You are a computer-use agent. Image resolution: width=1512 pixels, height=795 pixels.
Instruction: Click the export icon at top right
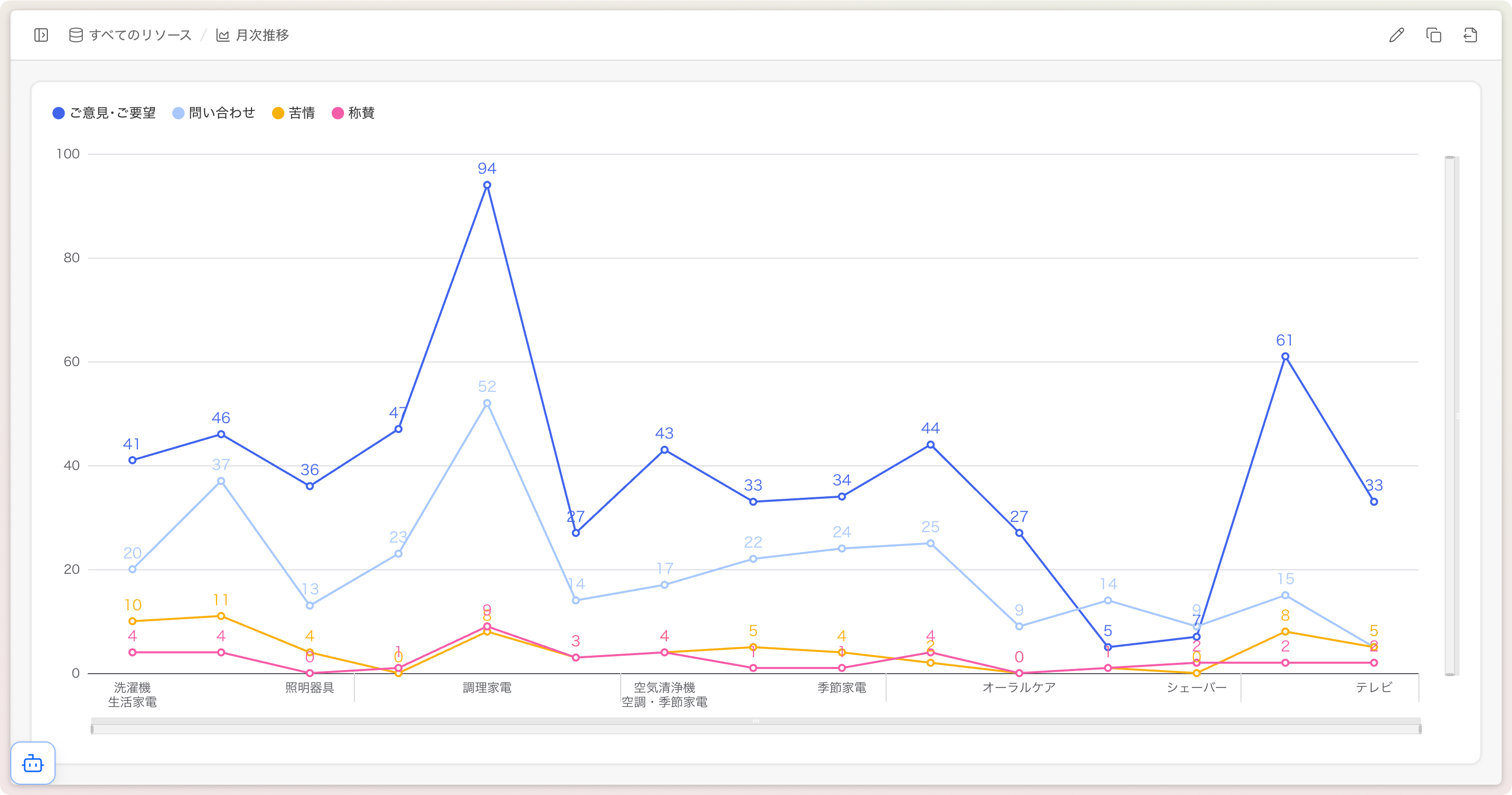(1470, 35)
